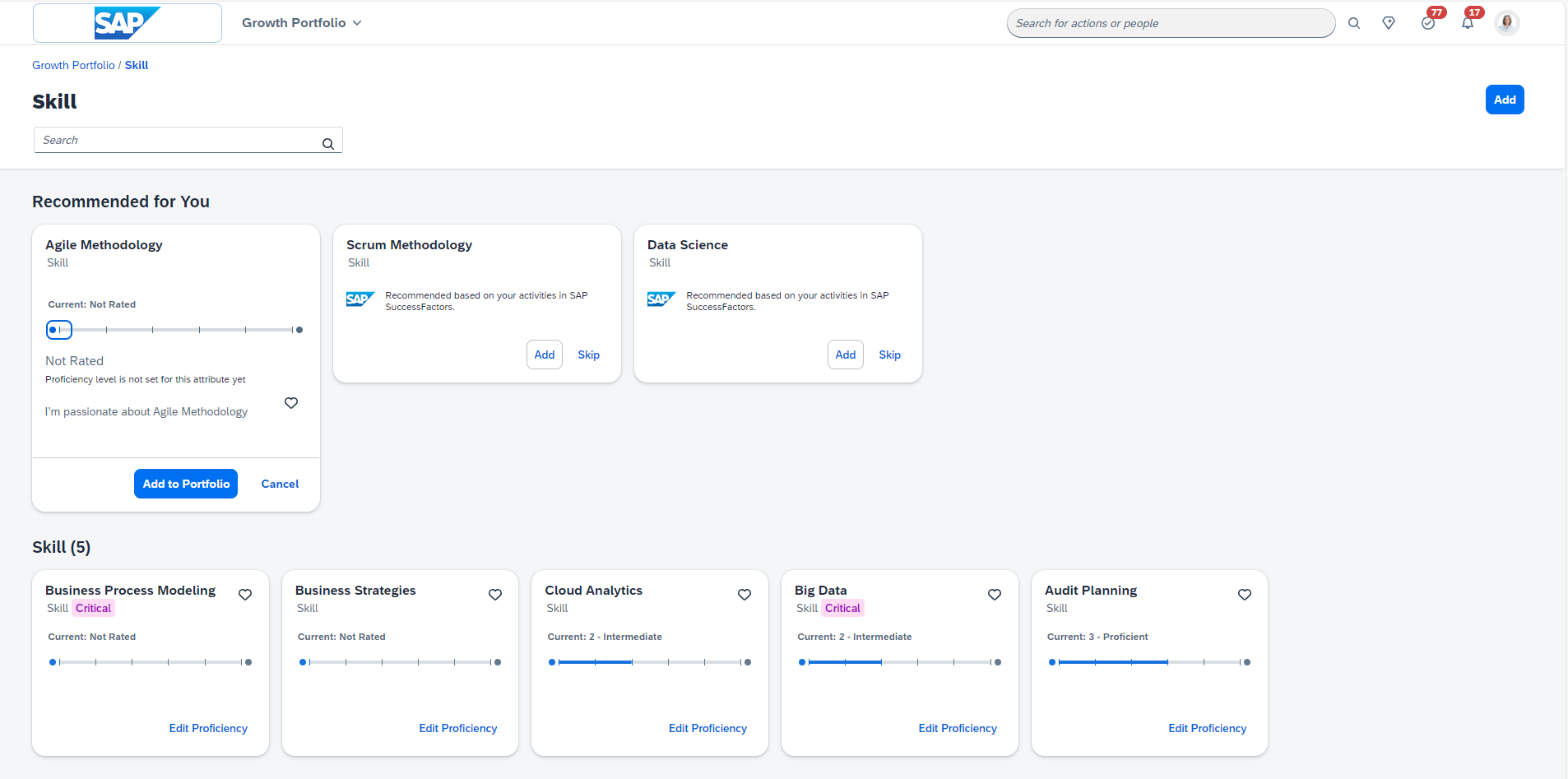Favorite the Business Process Modeling skill
This screenshot has width=1568, height=779.
245,595
